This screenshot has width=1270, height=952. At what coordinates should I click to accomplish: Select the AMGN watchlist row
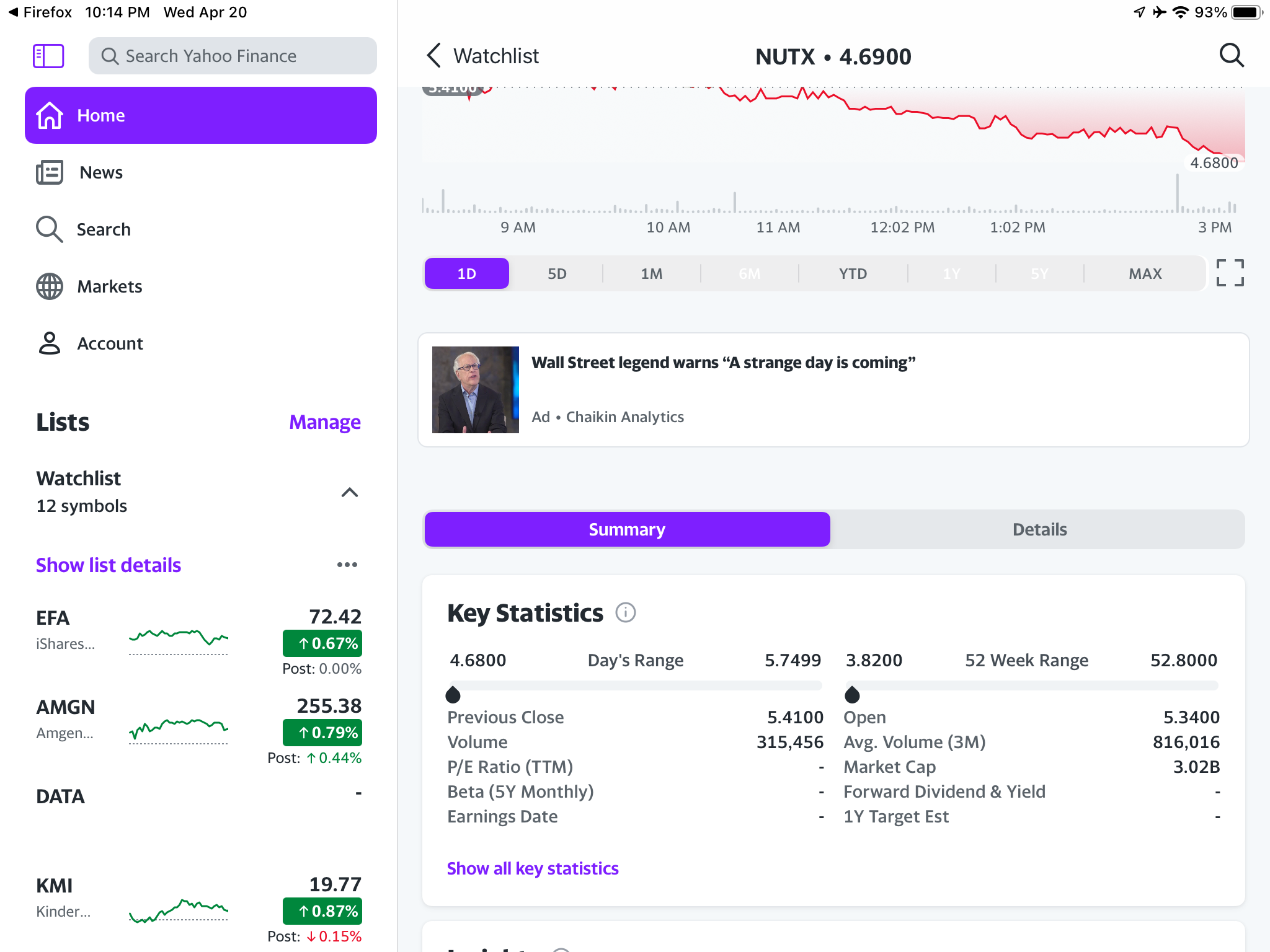(x=199, y=730)
